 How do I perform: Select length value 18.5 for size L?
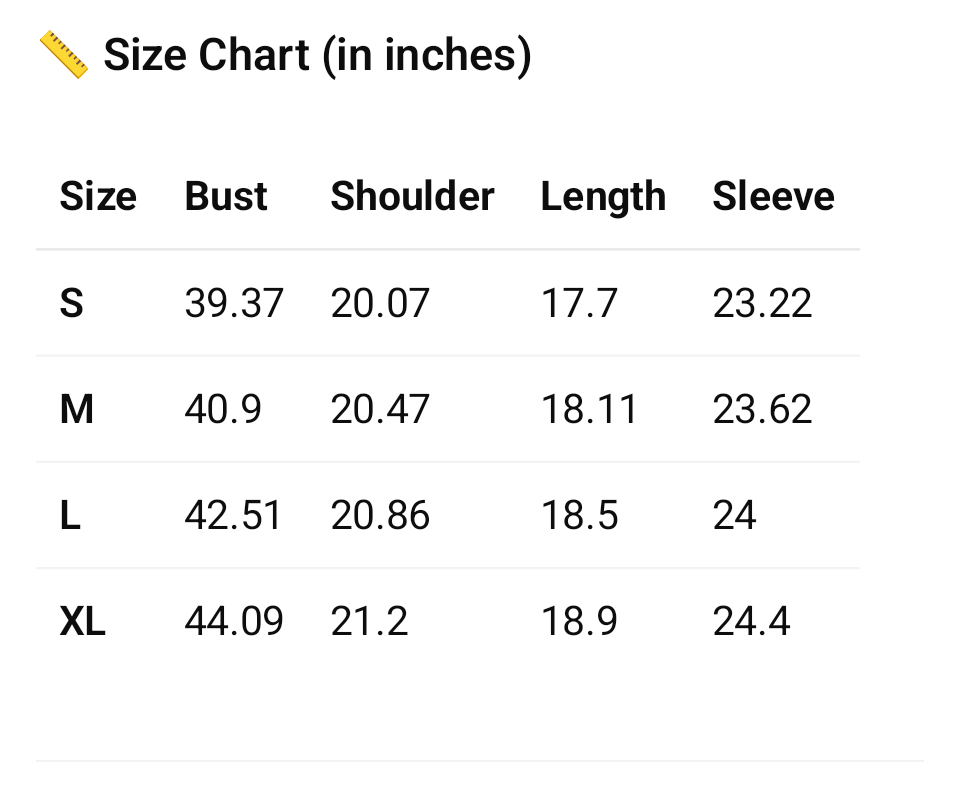(x=580, y=516)
